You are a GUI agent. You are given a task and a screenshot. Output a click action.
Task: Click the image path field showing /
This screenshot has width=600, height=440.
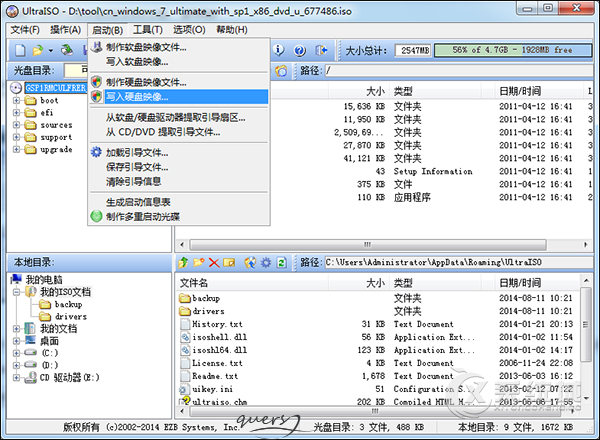pyautogui.click(x=458, y=70)
